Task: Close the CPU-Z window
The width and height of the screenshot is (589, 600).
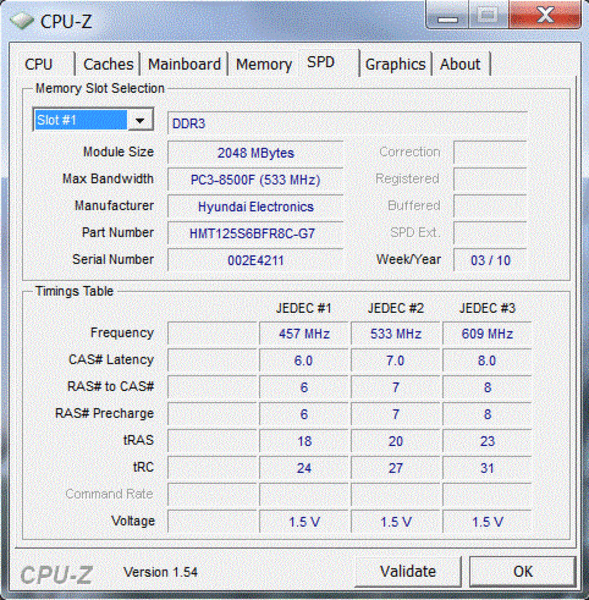Action: [545, 15]
